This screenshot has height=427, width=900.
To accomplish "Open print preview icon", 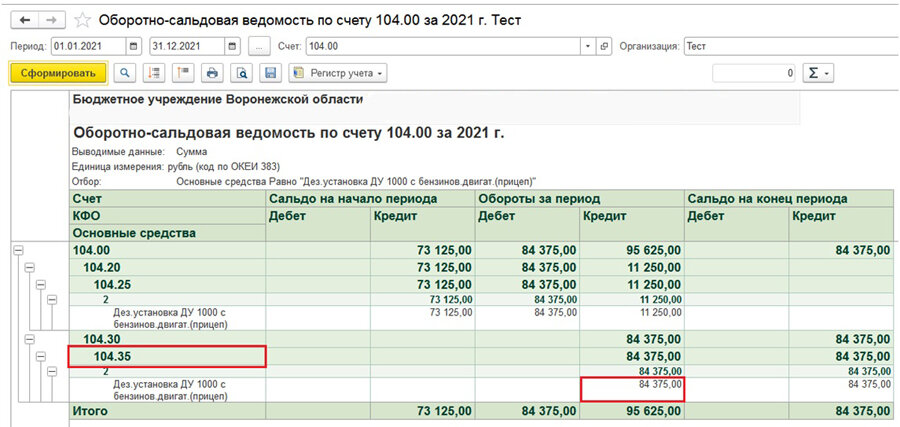I will pyautogui.click(x=242, y=73).
